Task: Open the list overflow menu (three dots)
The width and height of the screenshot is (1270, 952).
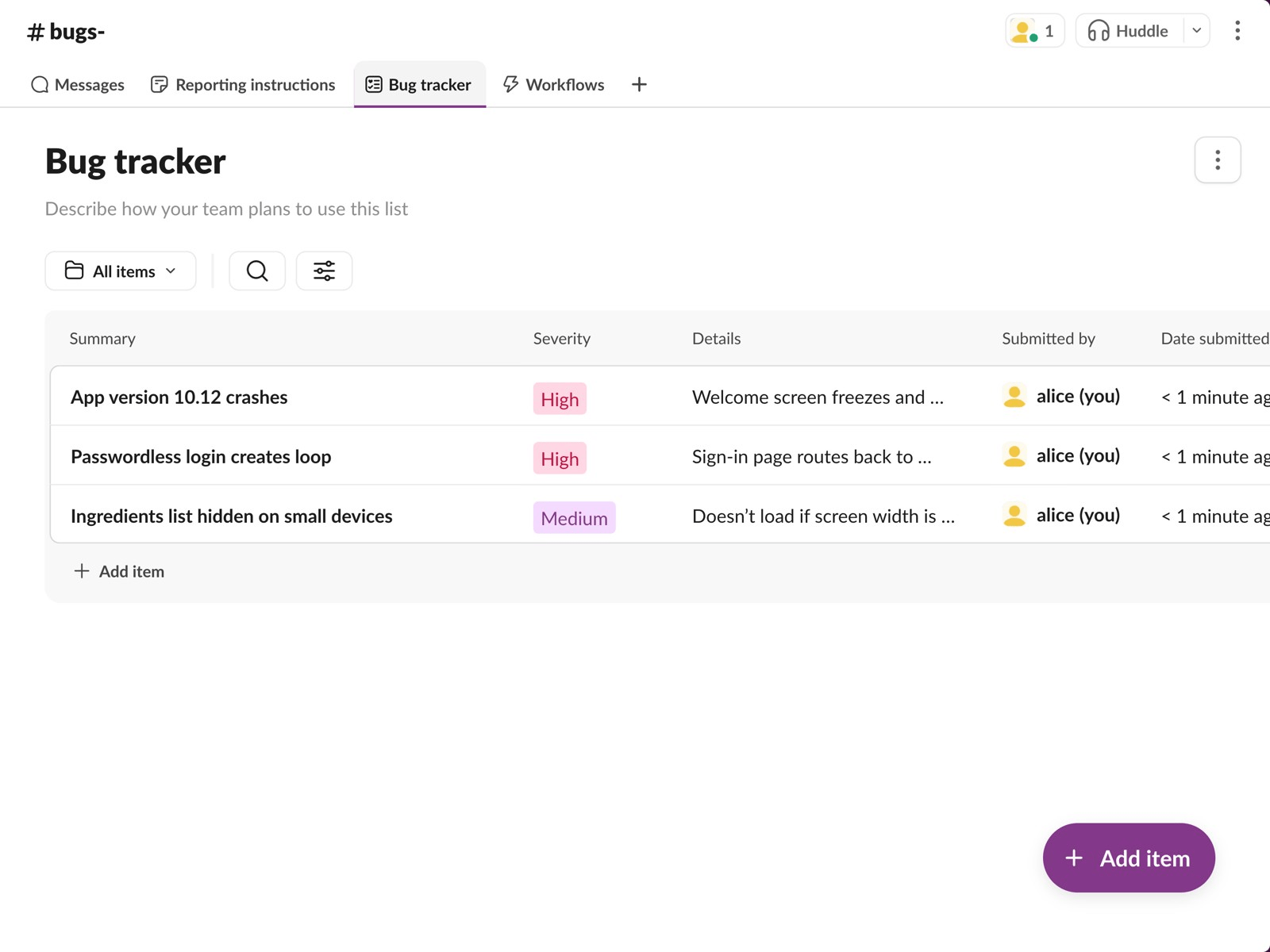Action: (1217, 159)
